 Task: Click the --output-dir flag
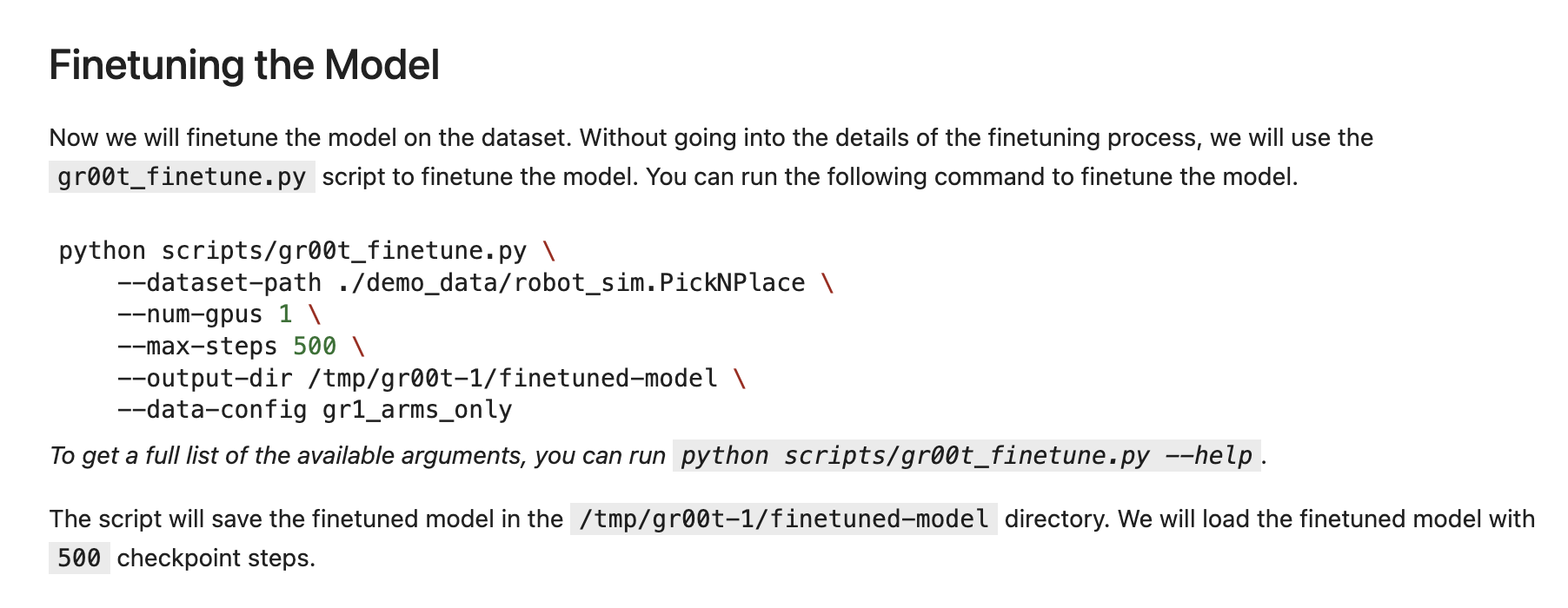click(204, 379)
